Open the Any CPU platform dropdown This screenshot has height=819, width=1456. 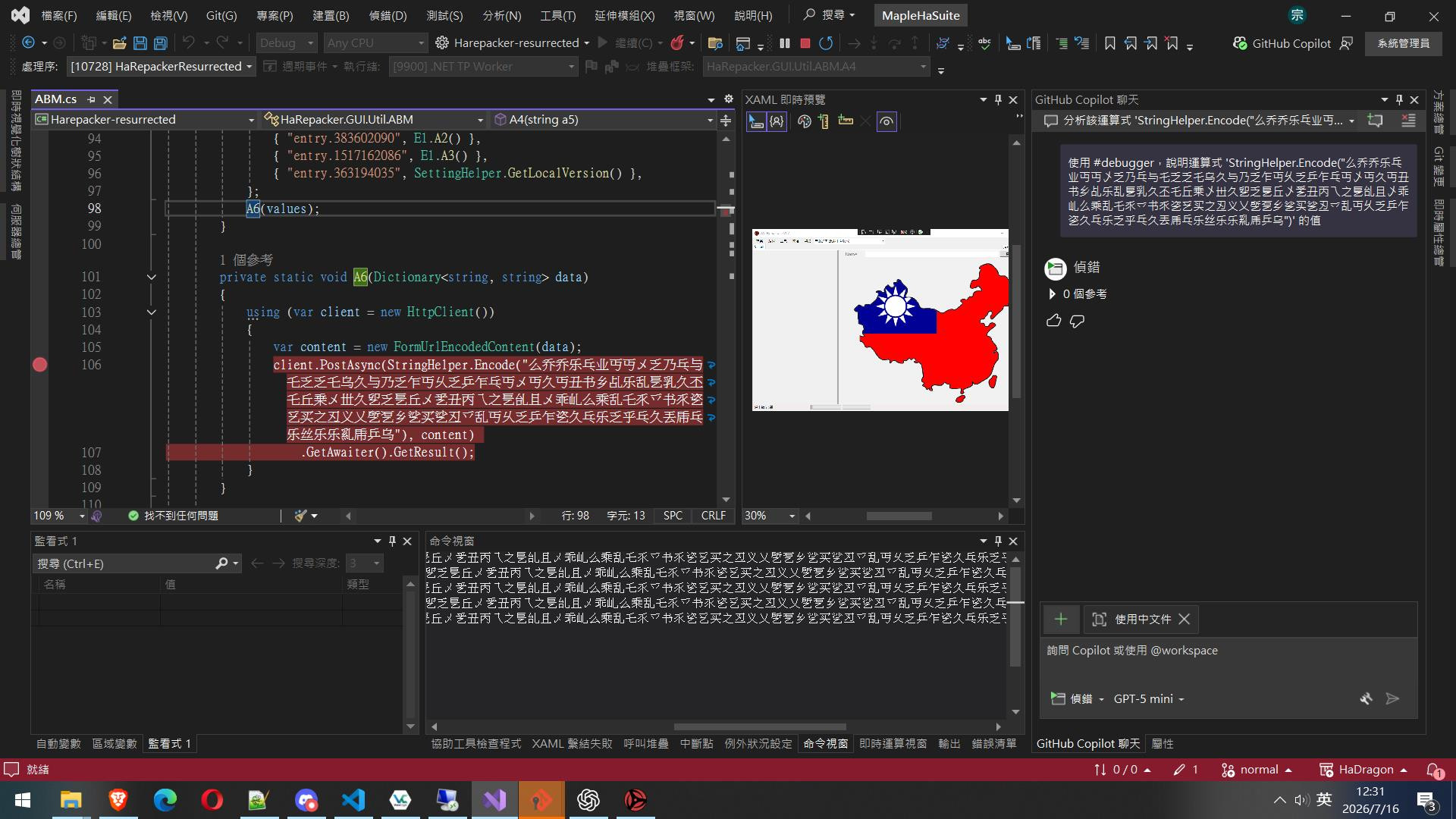point(375,43)
